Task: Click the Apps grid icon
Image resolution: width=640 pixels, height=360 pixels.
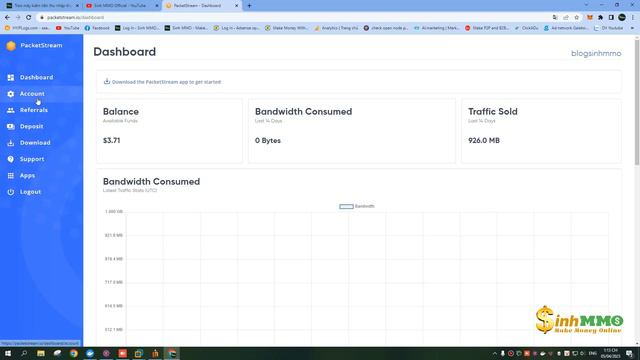Action: click(x=11, y=175)
